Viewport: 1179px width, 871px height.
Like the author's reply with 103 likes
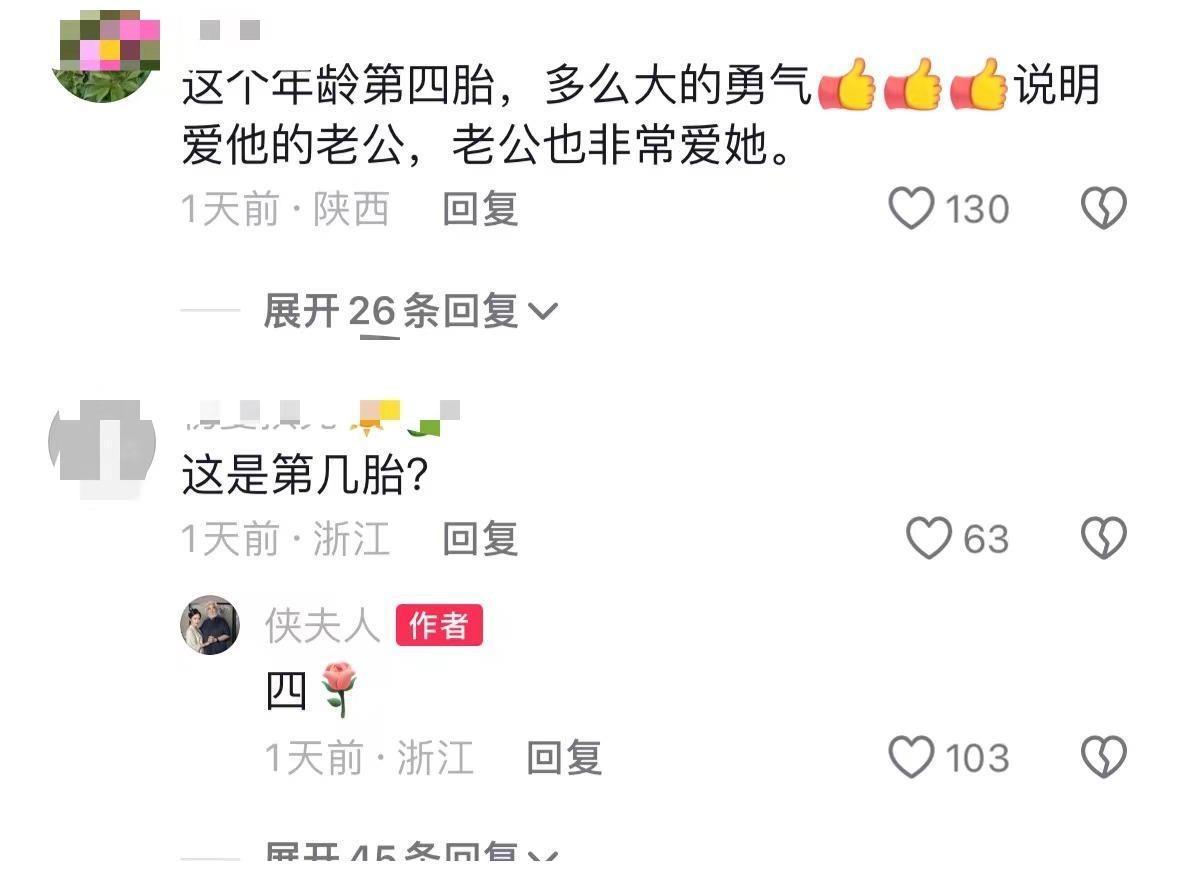pyautogui.click(x=911, y=757)
